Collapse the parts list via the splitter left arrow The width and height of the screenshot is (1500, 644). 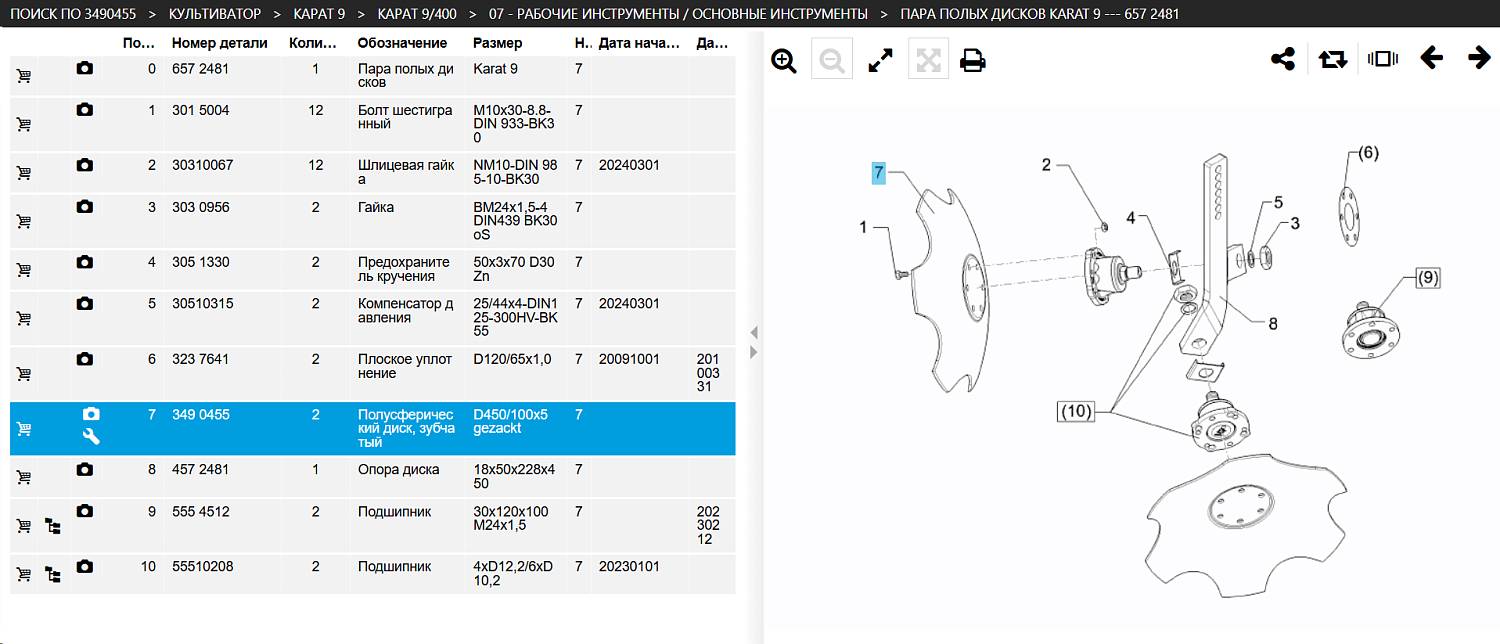tap(754, 332)
